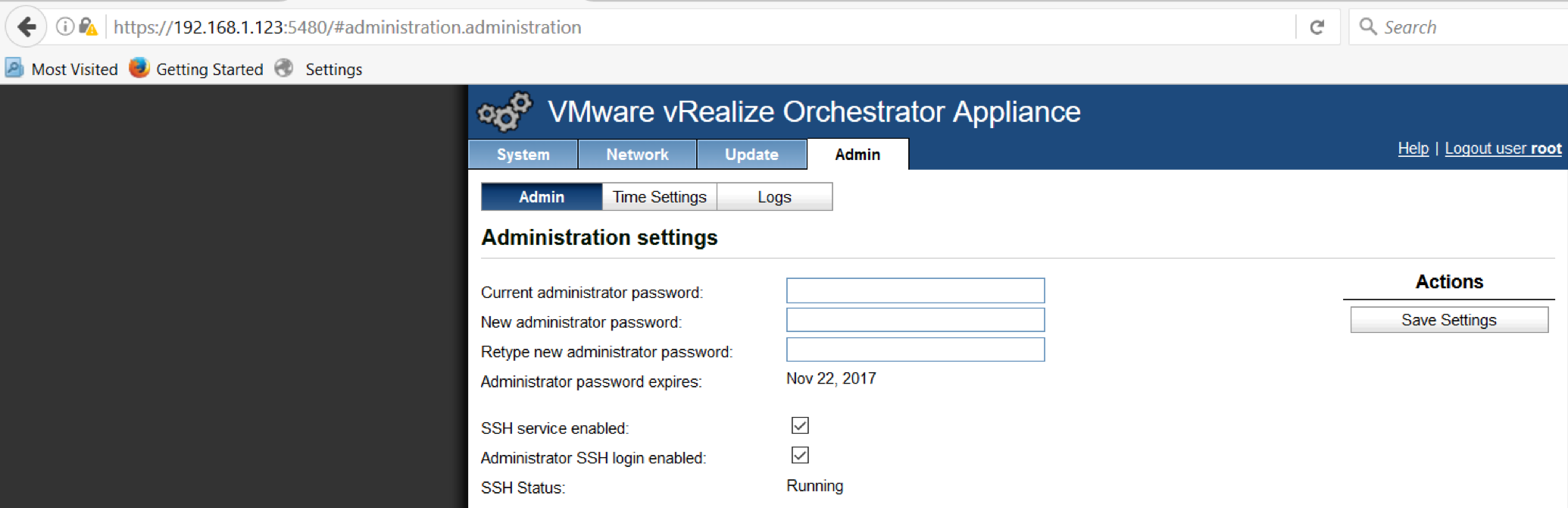Focus the Current administrator password field
This screenshot has height=508, width=1568.
click(915, 290)
